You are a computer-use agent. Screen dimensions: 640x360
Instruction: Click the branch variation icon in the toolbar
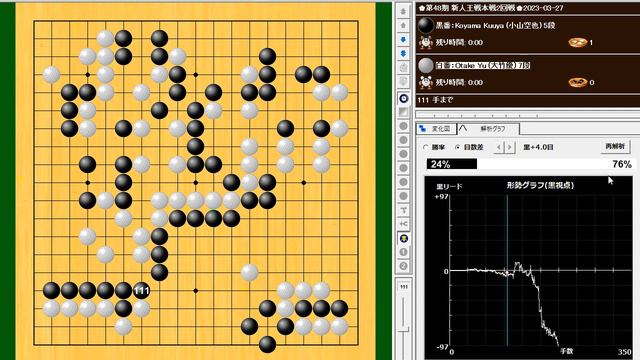point(404,224)
